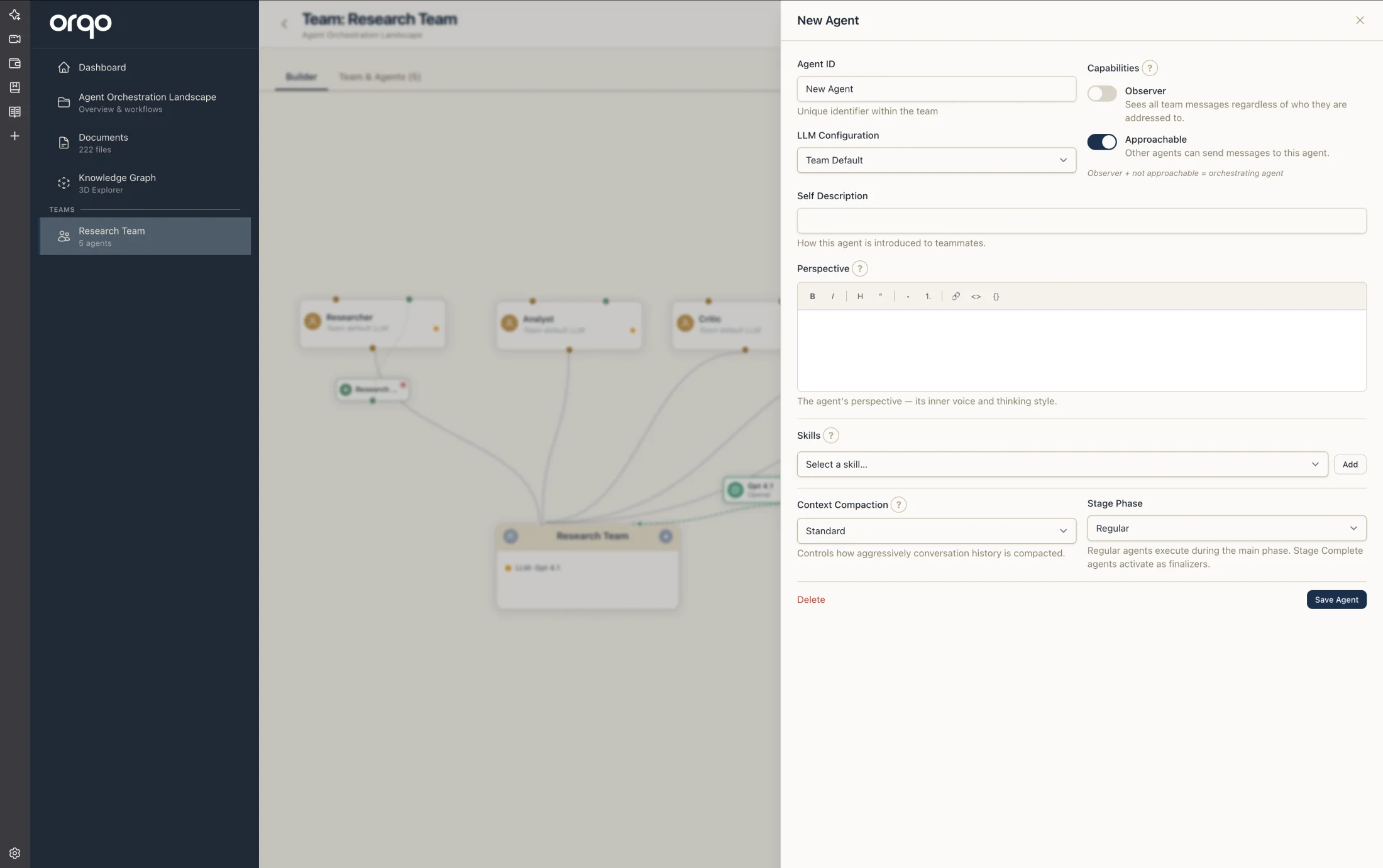Apply heading style in the Perspective editor
The width and height of the screenshot is (1383, 868).
(860, 296)
